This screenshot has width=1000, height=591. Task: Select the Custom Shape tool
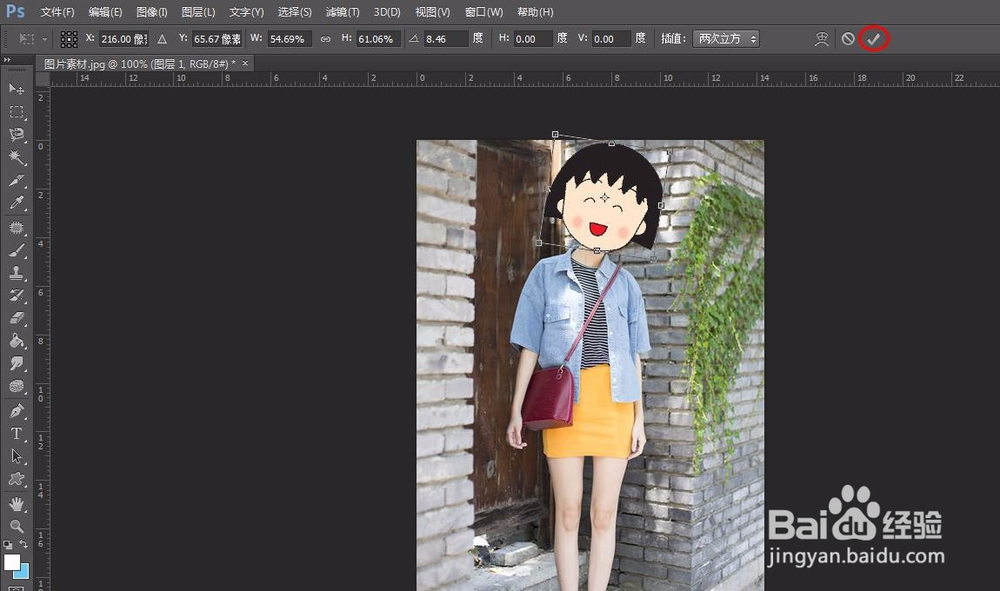pos(17,479)
